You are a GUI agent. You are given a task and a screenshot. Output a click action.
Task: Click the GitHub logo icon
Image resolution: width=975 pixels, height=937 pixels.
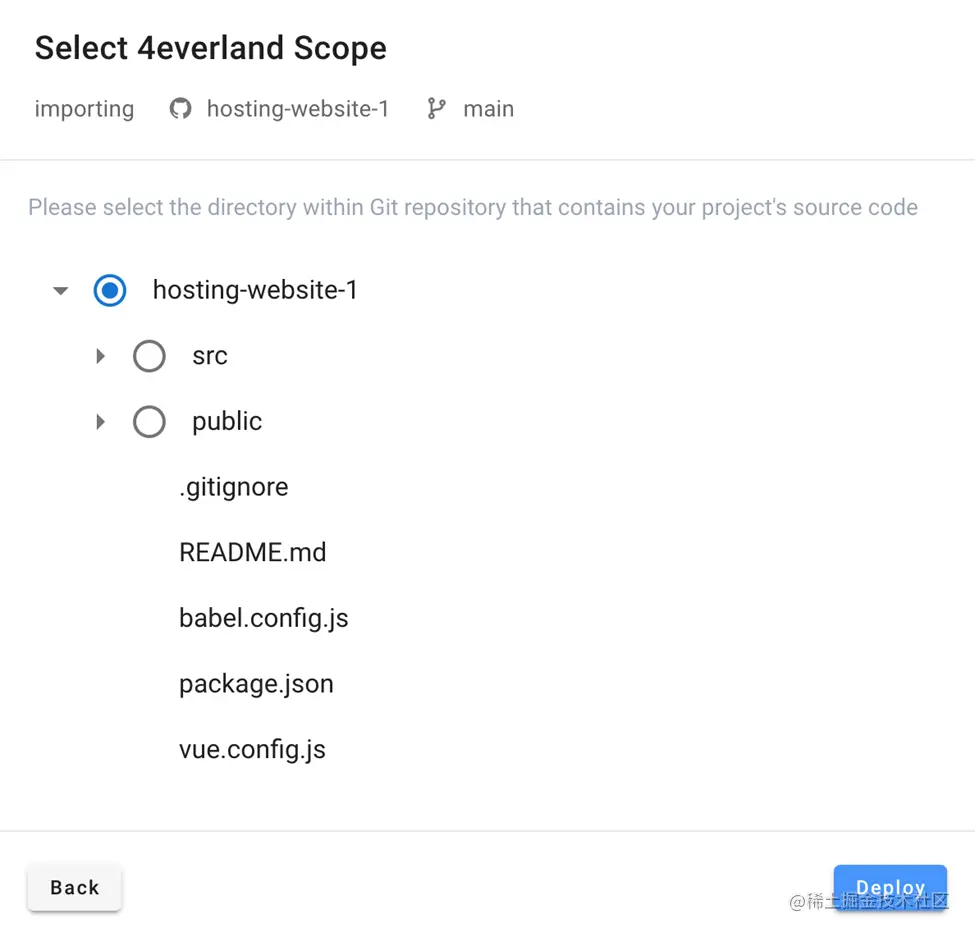pyautogui.click(x=180, y=109)
